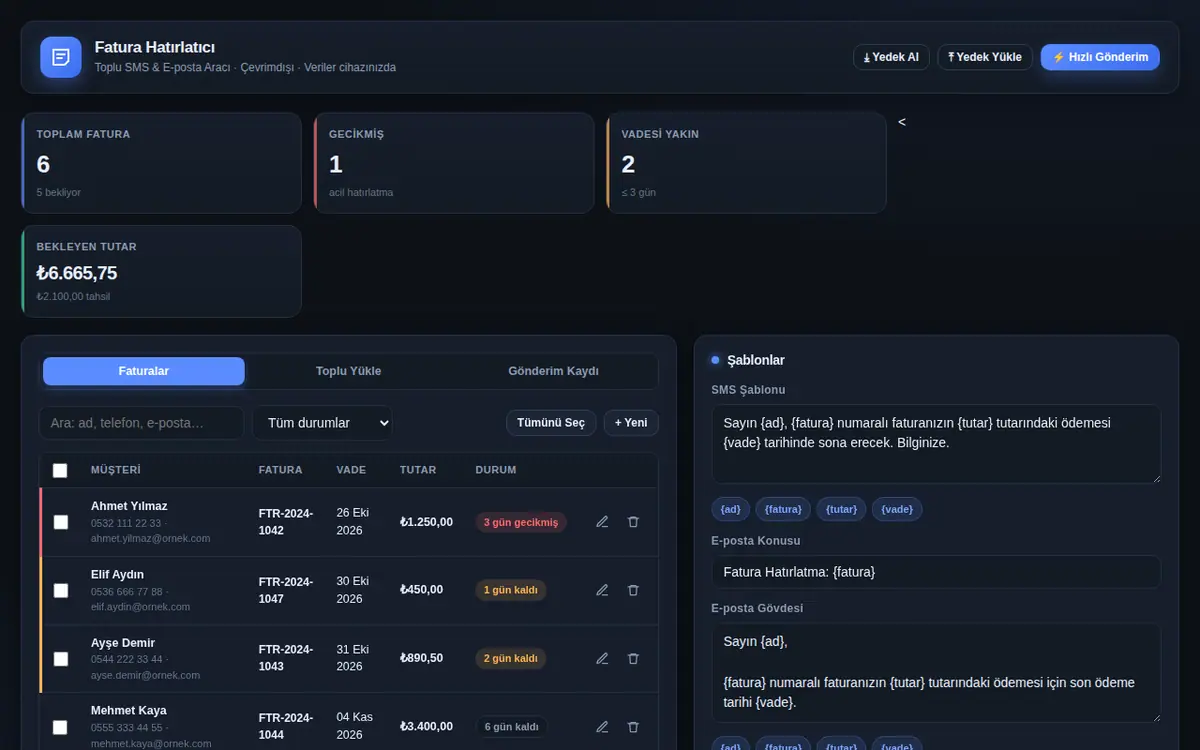Focus the invoice search field
Screen dimensions: 1200x750
[x=141, y=423]
